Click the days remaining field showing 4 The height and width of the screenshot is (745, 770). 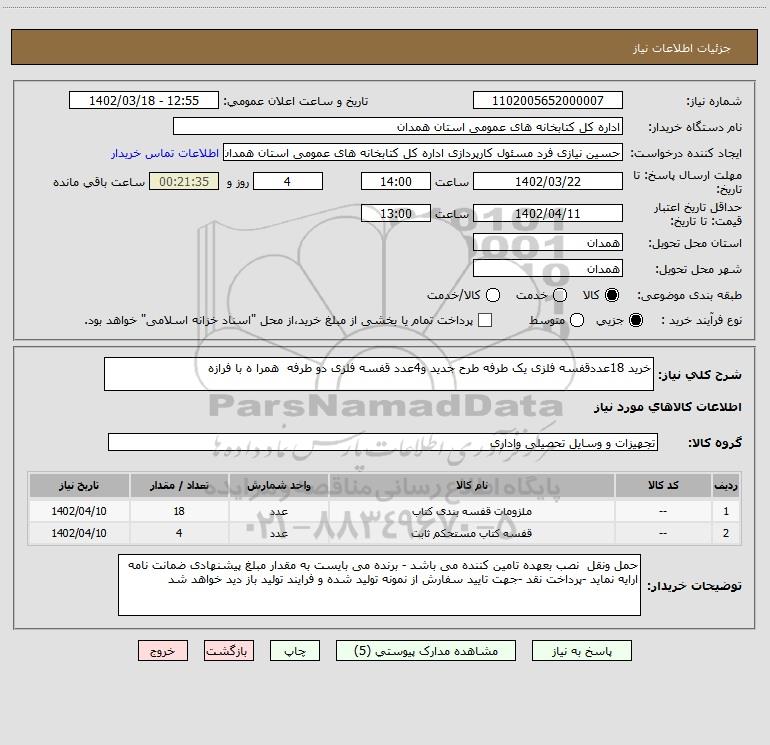(x=288, y=181)
